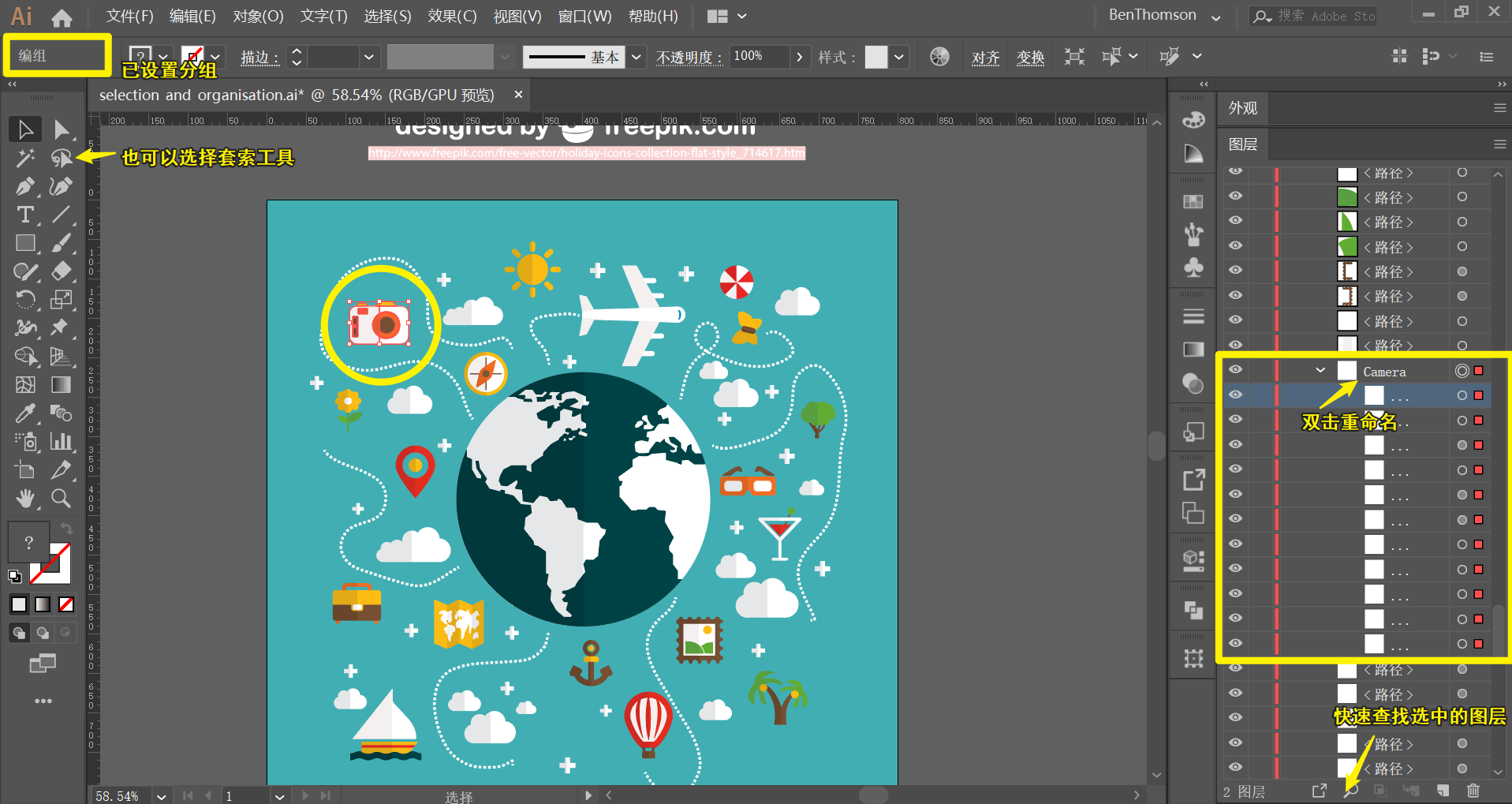
Task: Click the 变换 transform button
Action: (1030, 57)
